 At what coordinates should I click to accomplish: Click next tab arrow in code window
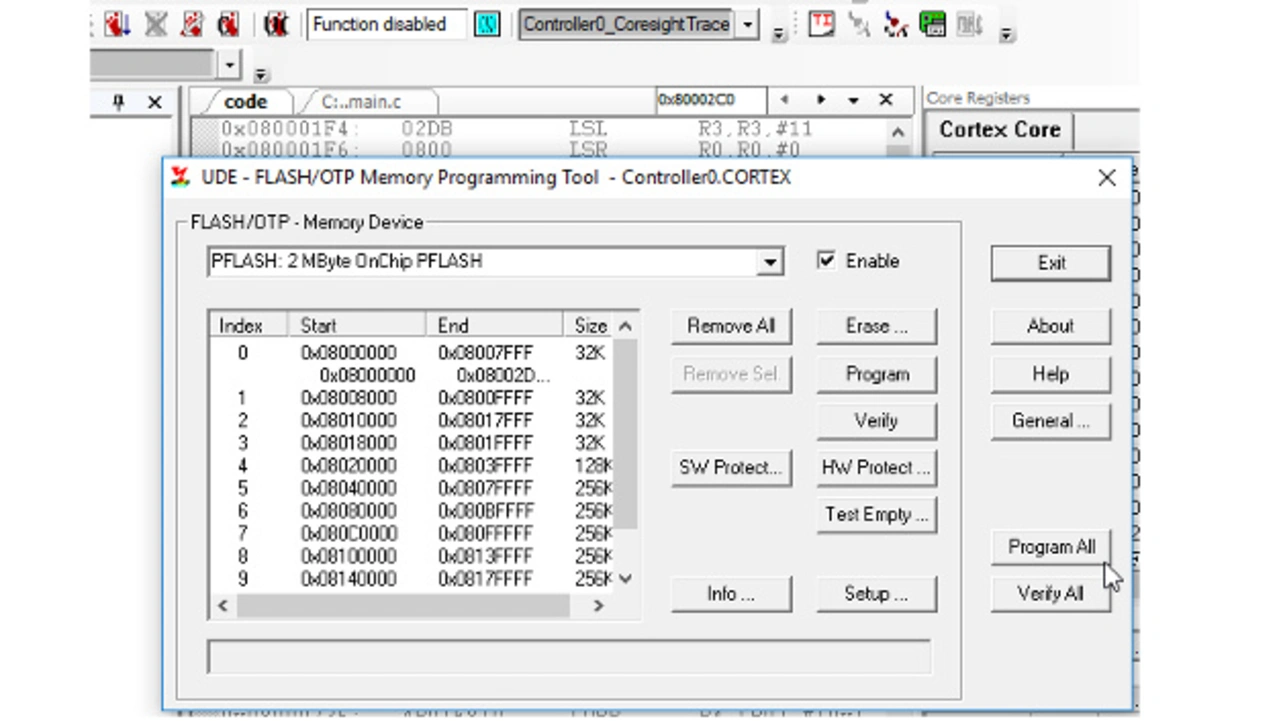pos(820,100)
